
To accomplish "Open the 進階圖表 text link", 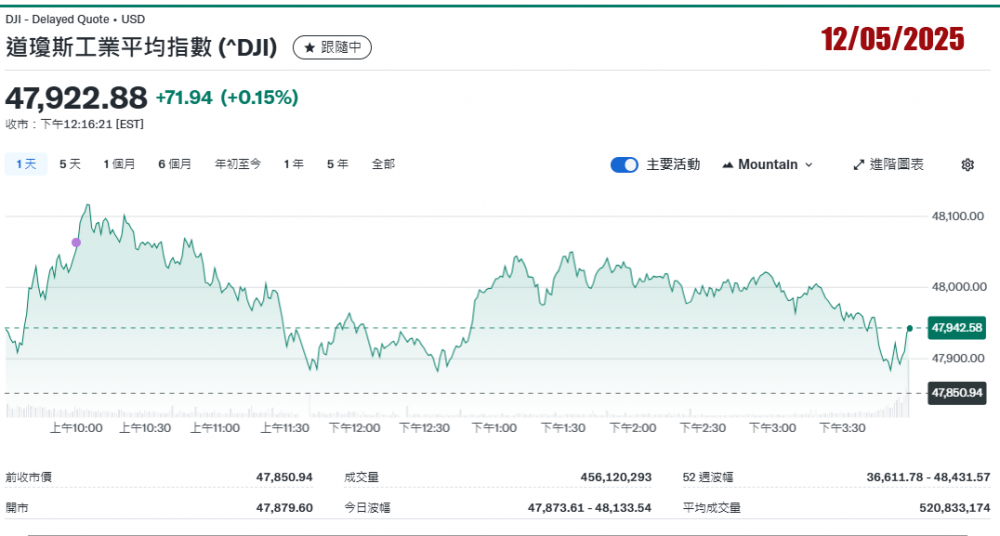I will click(897, 165).
